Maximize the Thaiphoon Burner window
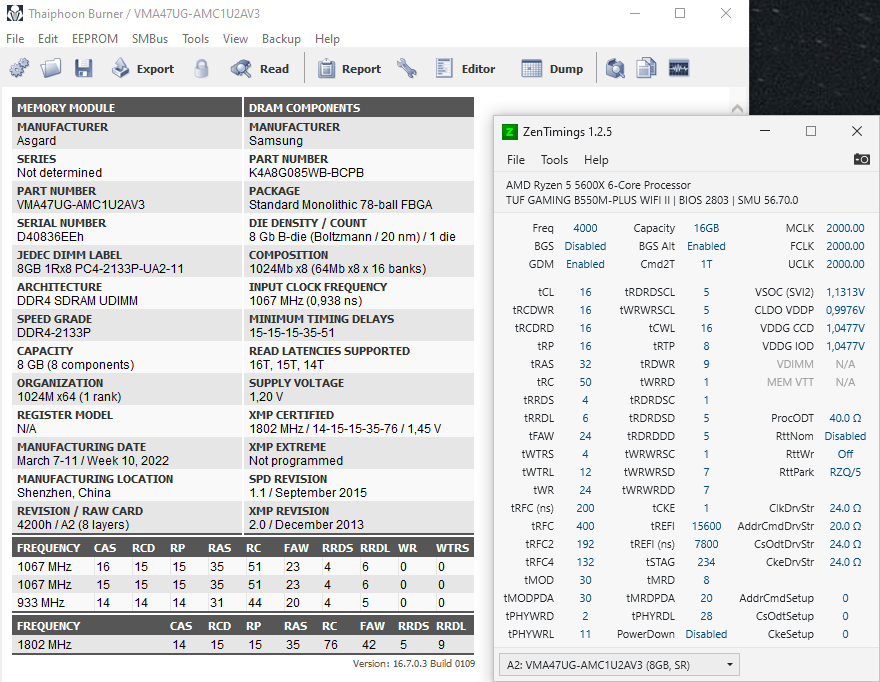 (x=680, y=13)
